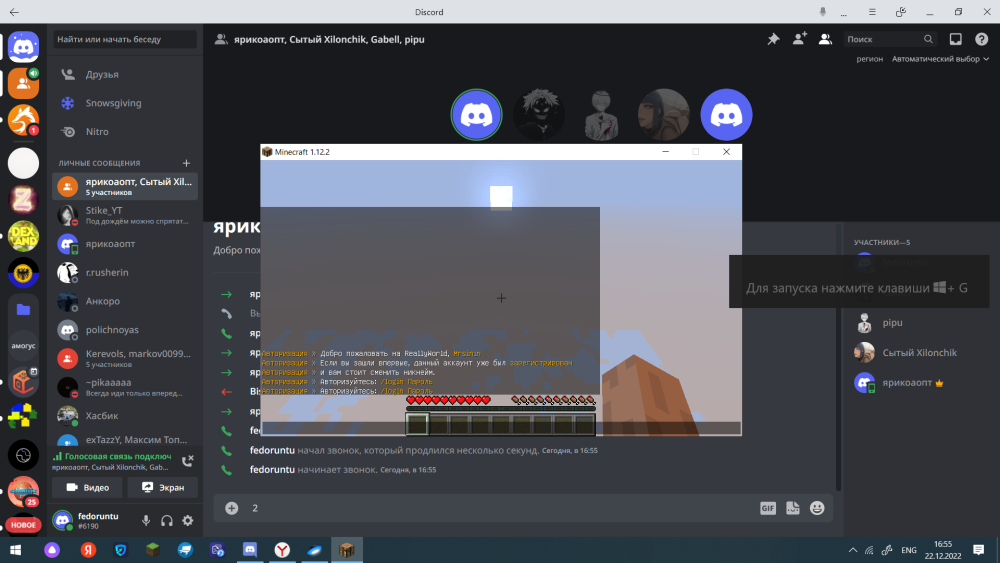
Task: Toggle headphones deafen in user panel
Action: (x=167, y=520)
